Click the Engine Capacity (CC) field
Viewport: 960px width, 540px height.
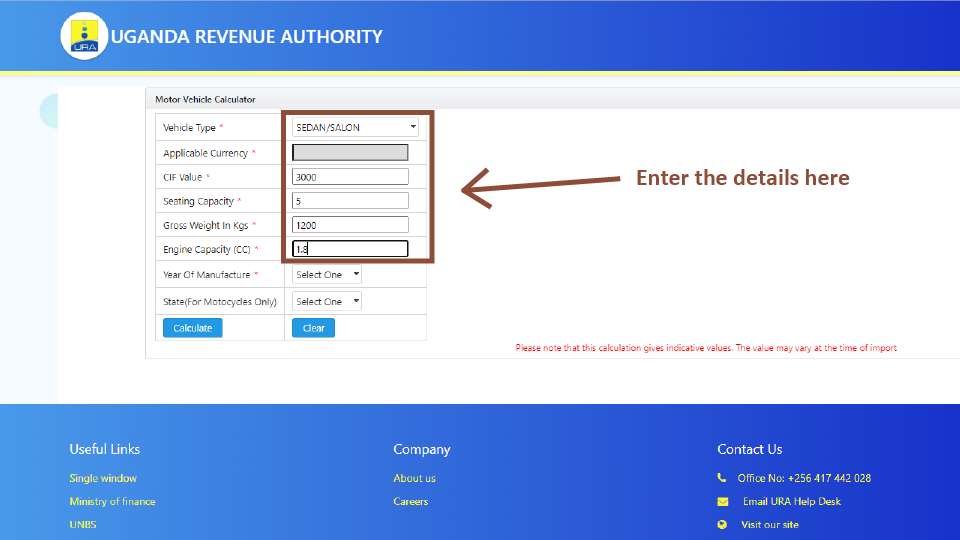(350, 249)
